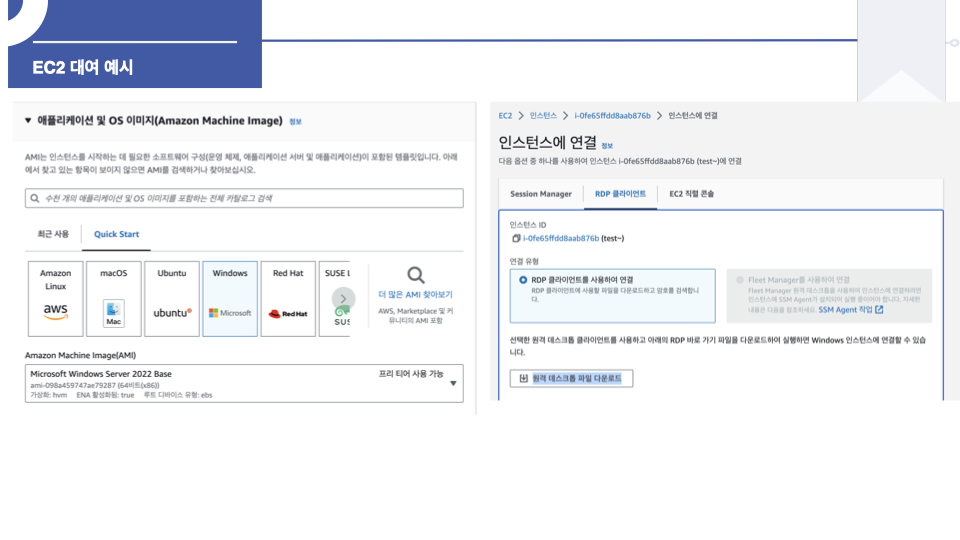Switch to the Session Manager tab

[x=541, y=194]
